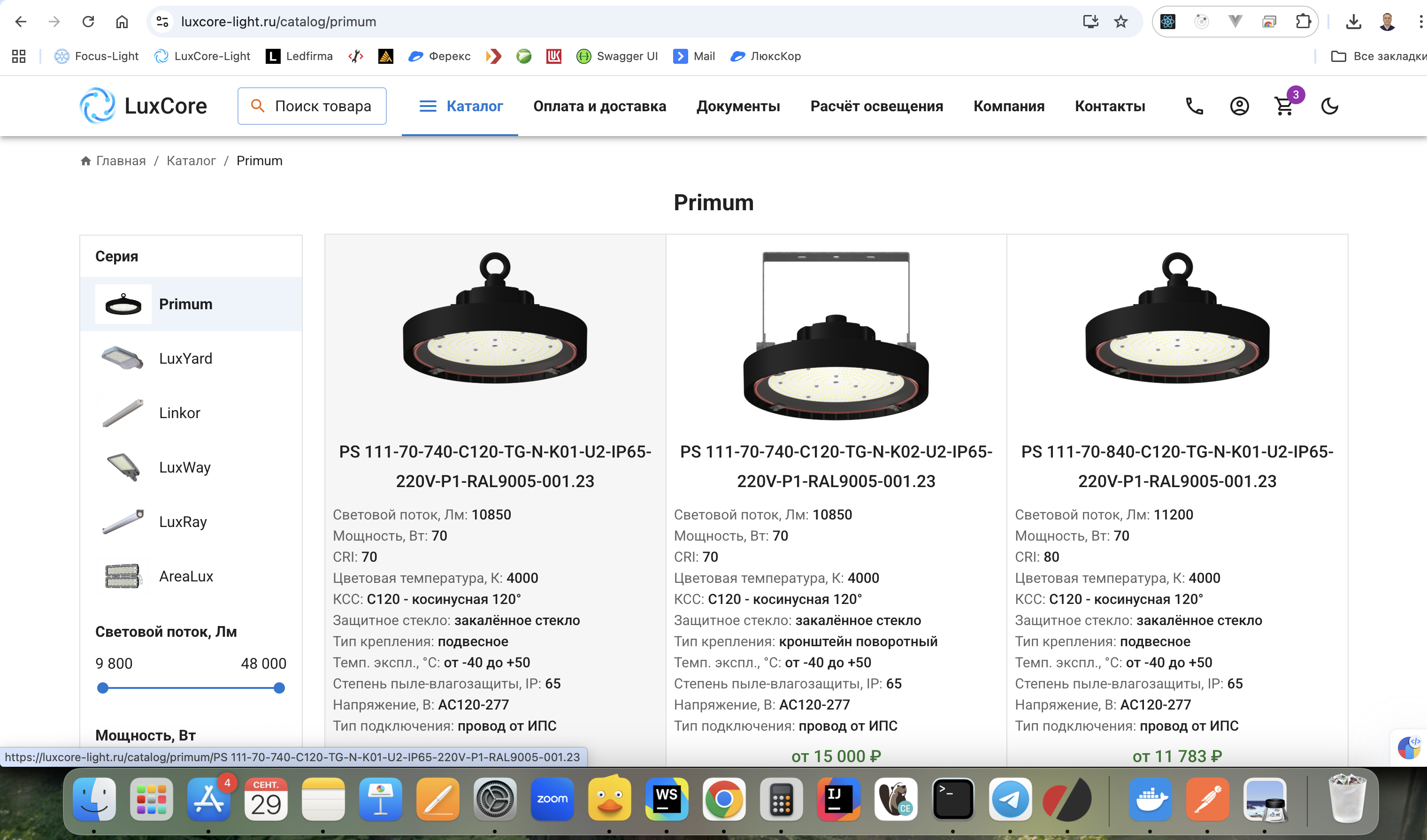Click the Главная breadcrumb link
Image resolution: width=1427 pixels, height=840 pixels.
[120, 161]
